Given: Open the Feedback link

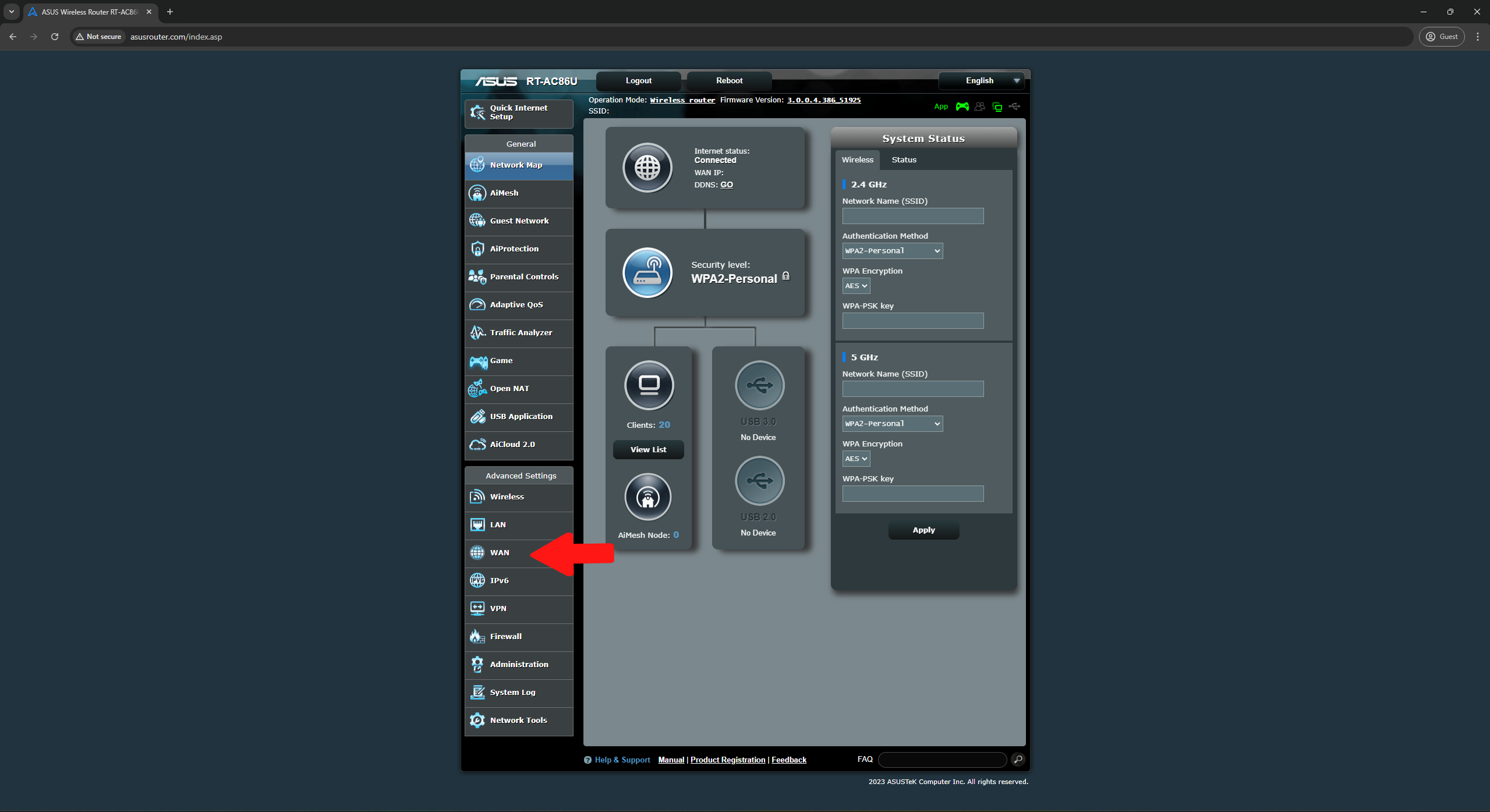Looking at the screenshot, I should (x=789, y=760).
